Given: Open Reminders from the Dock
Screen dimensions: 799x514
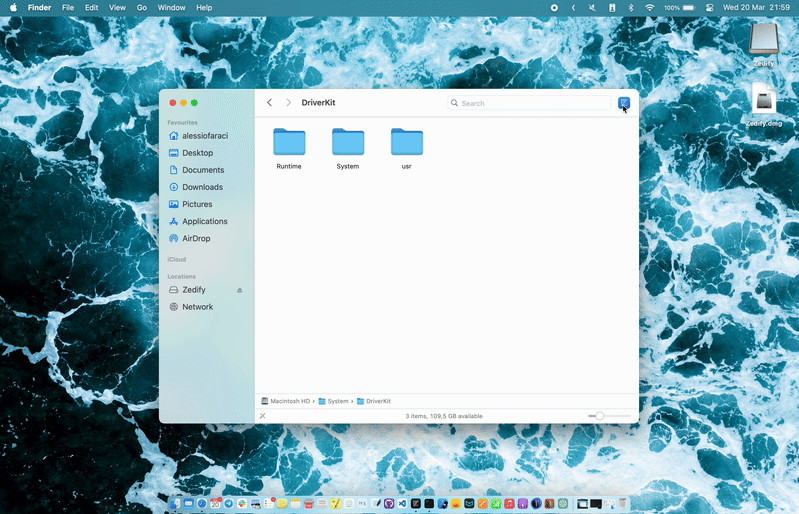Looking at the screenshot, I should pyautogui.click(x=269, y=504).
